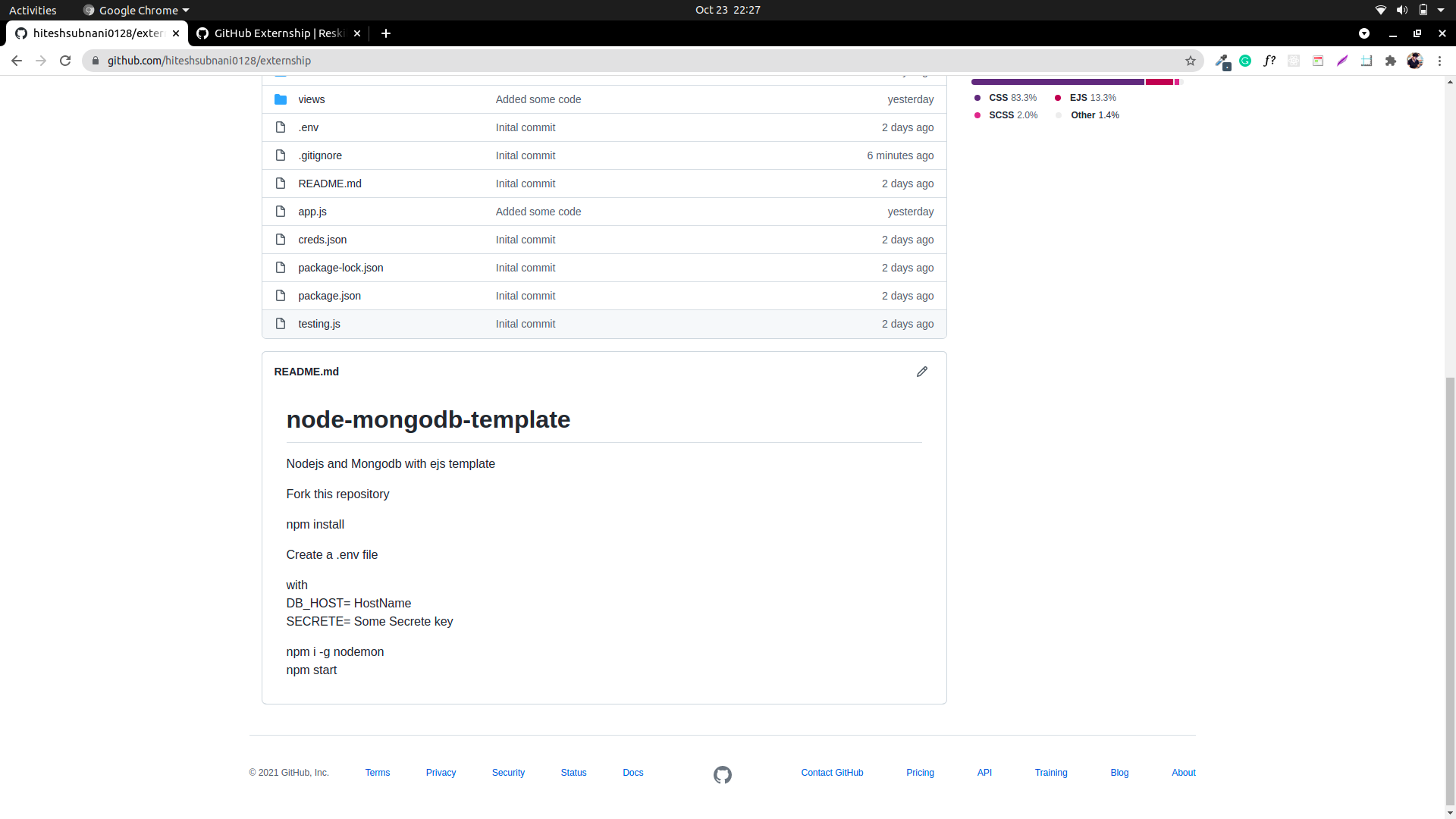1456x819 pixels.
Task: Open the Chrome profile avatar
Action: coord(1414,61)
